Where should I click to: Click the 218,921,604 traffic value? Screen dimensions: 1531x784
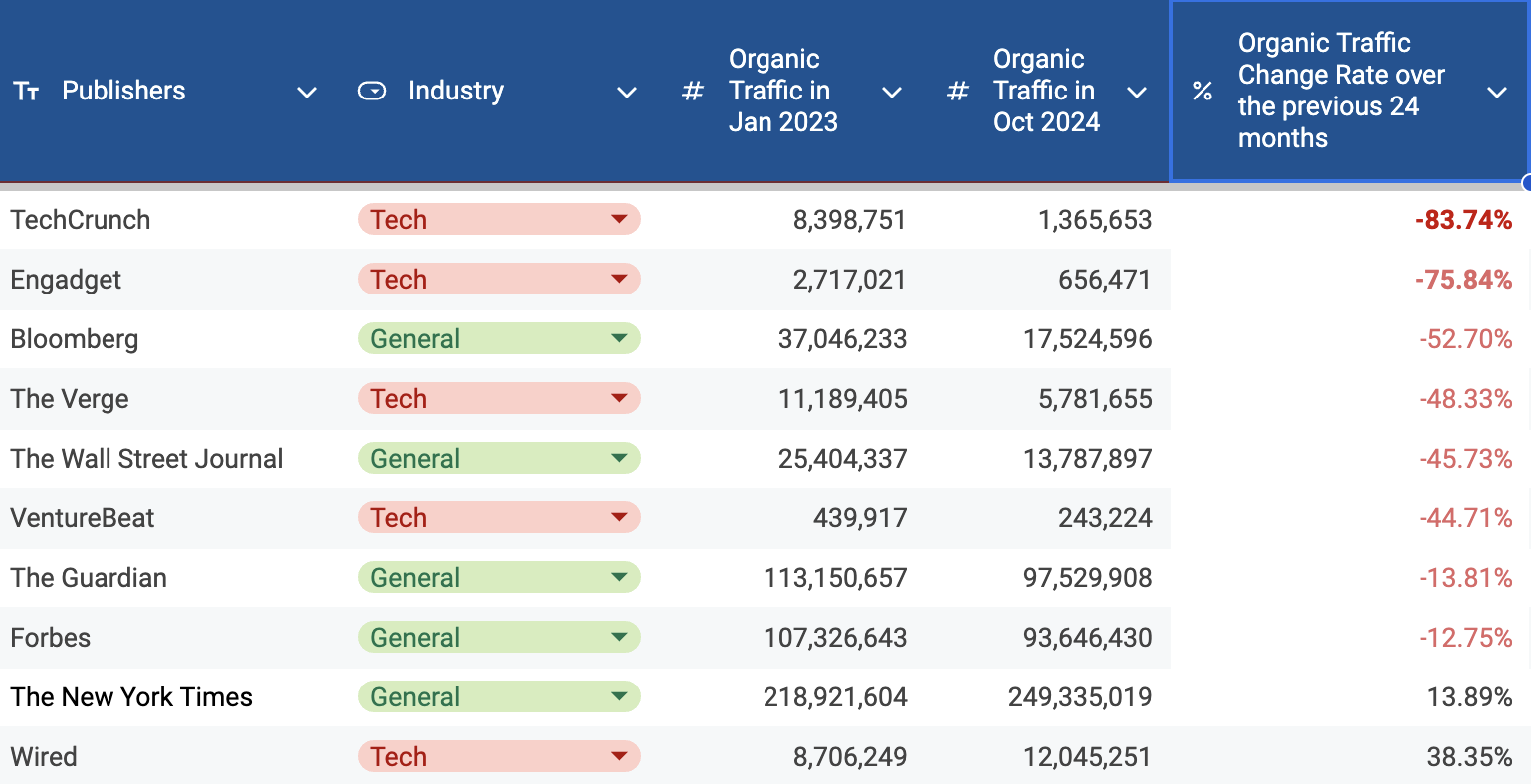pos(835,697)
